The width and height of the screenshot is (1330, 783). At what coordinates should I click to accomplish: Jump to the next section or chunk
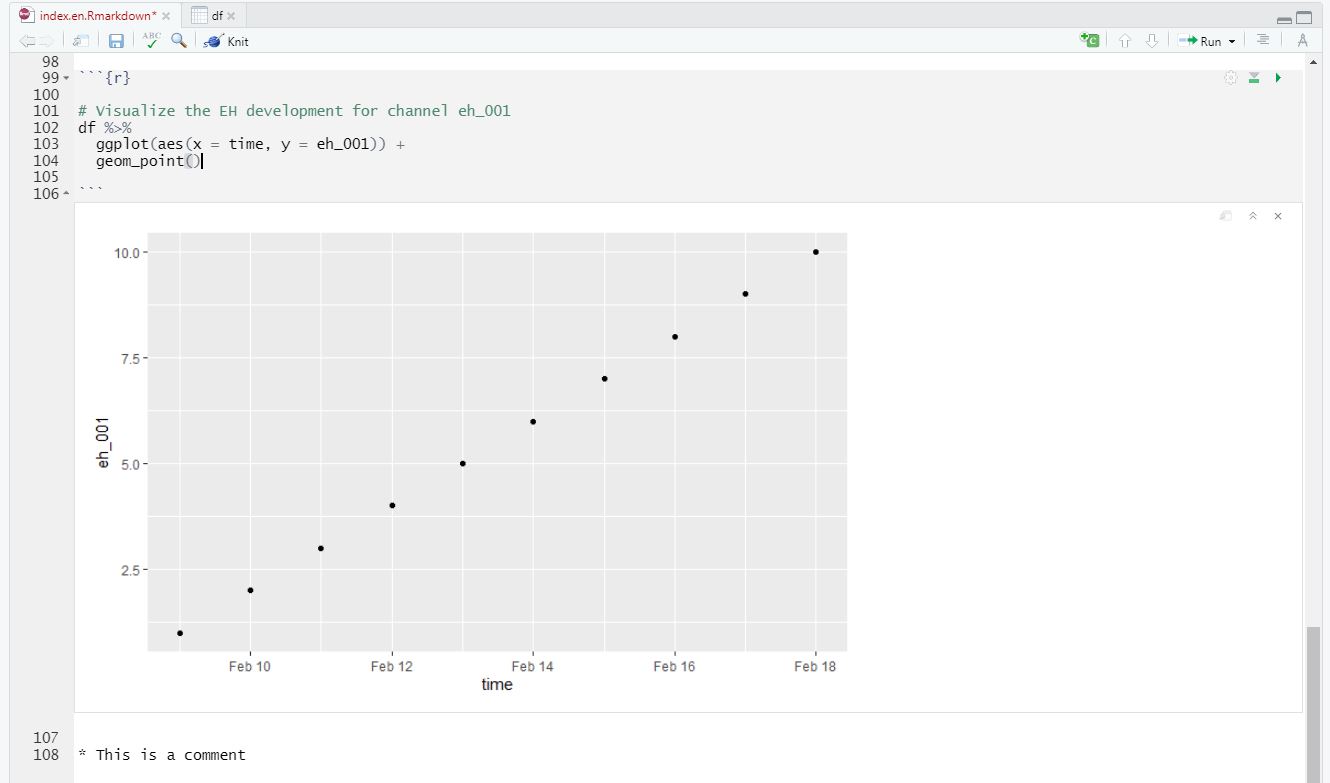1152,41
